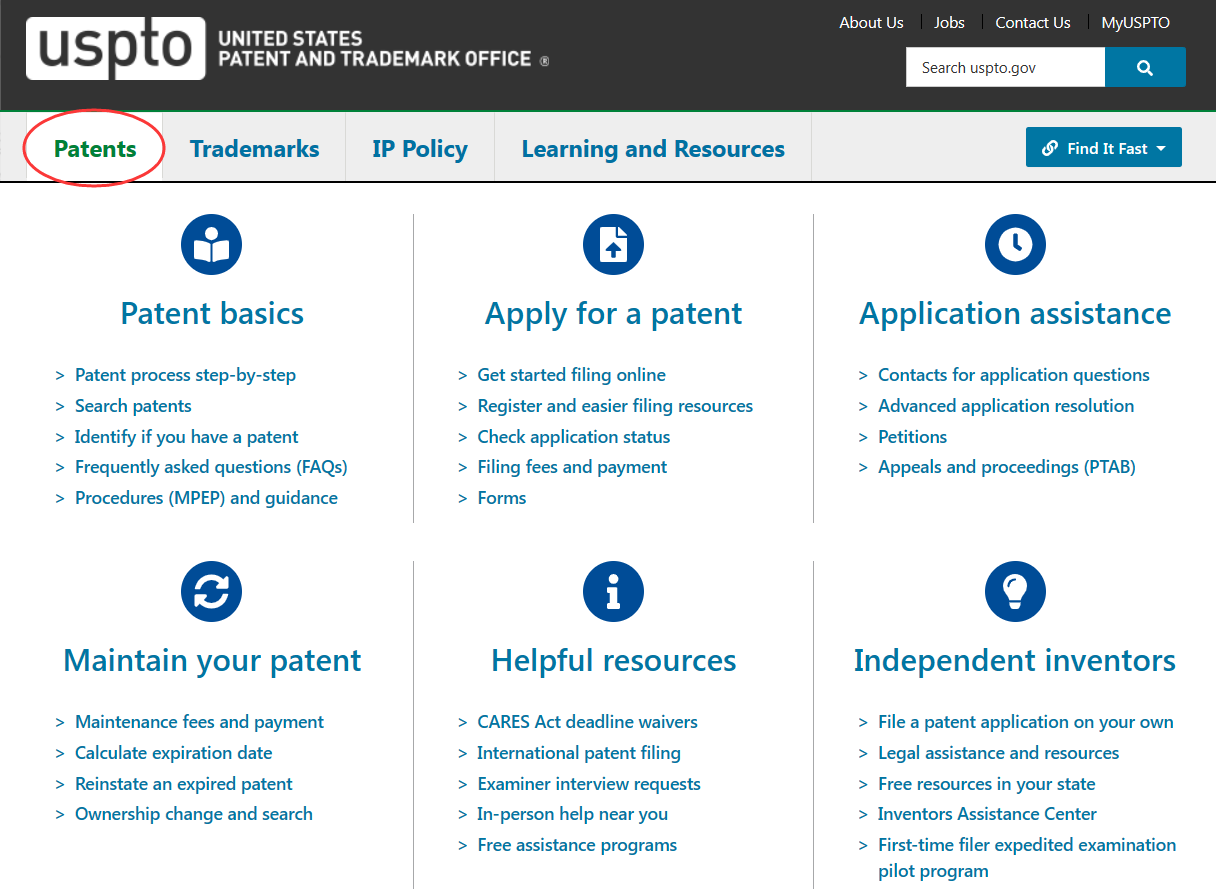Open File a patent application on your own
This screenshot has width=1216, height=889.
(1026, 722)
